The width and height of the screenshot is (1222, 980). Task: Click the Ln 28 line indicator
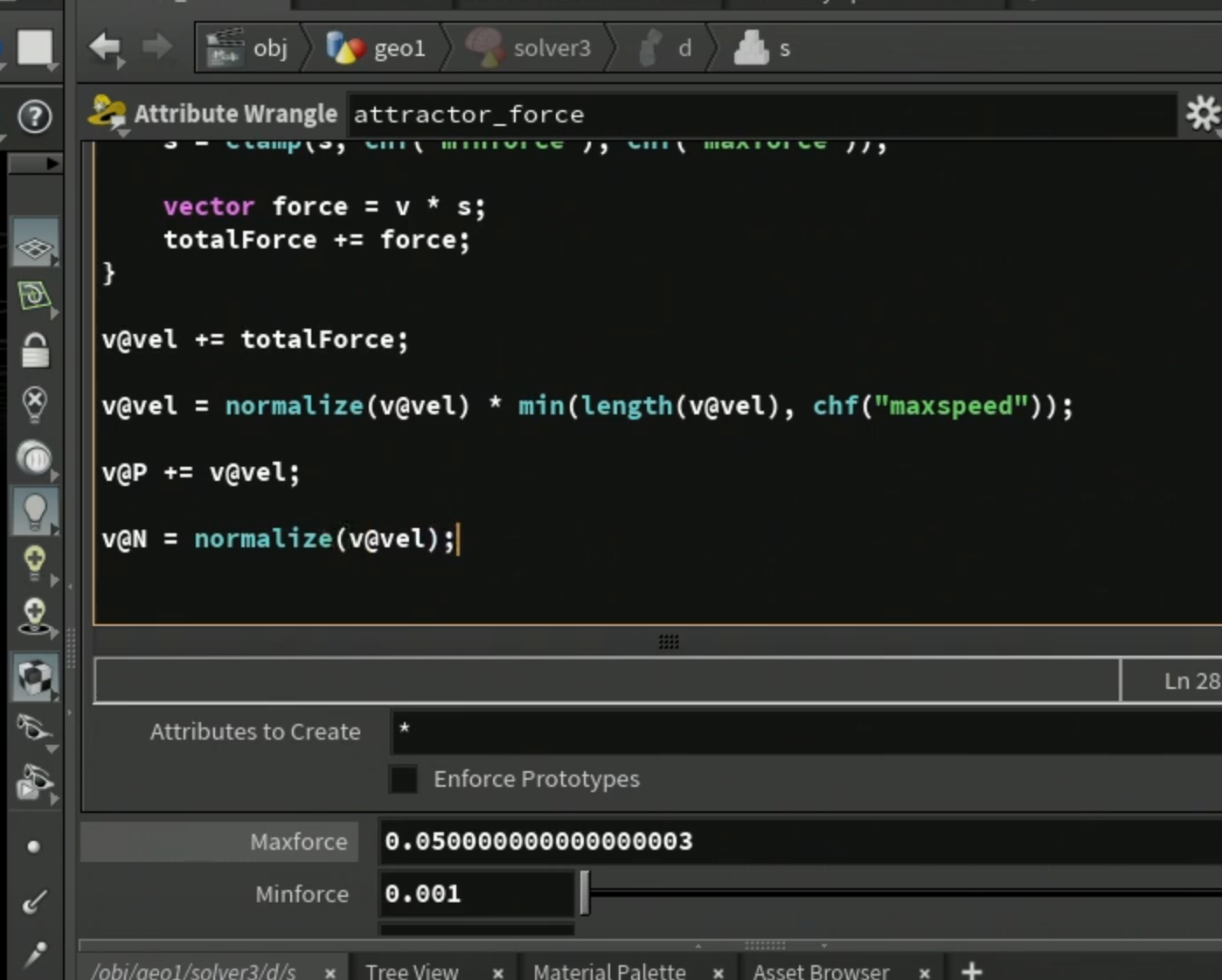[x=1191, y=681]
